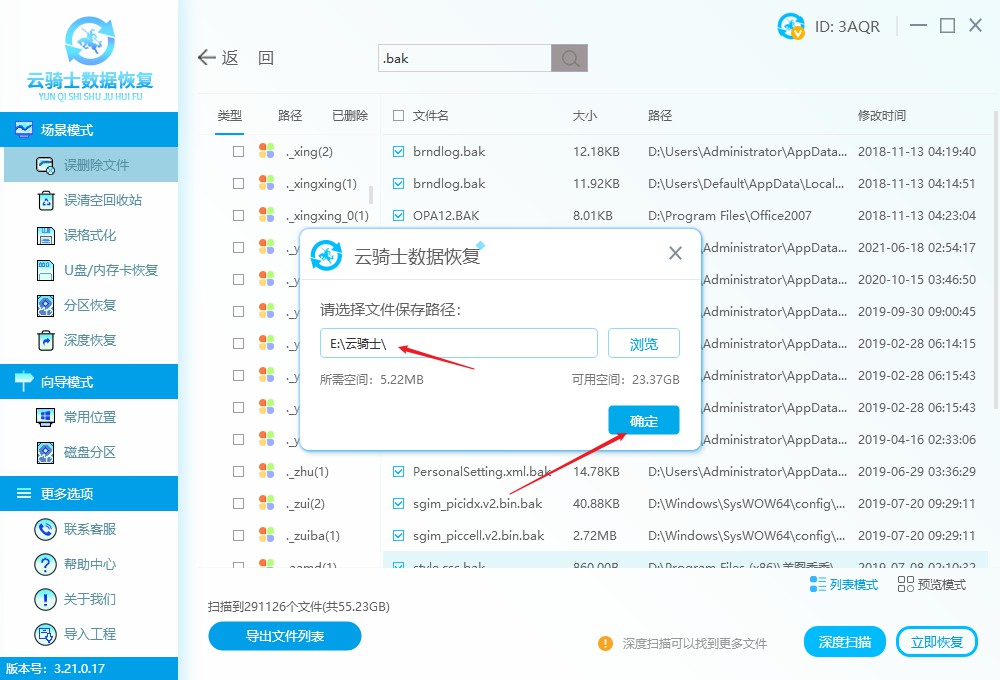Image resolution: width=1000 pixels, height=680 pixels.
Task: Start 深度扫描 deep scan
Action: pyautogui.click(x=844, y=642)
